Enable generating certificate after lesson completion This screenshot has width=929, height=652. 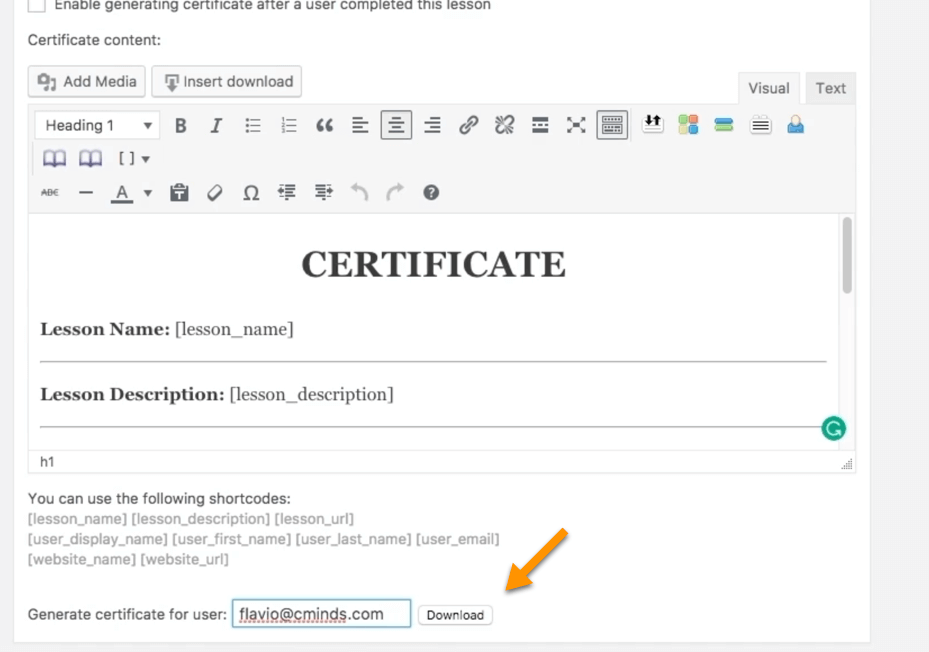(x=37, y=5)
